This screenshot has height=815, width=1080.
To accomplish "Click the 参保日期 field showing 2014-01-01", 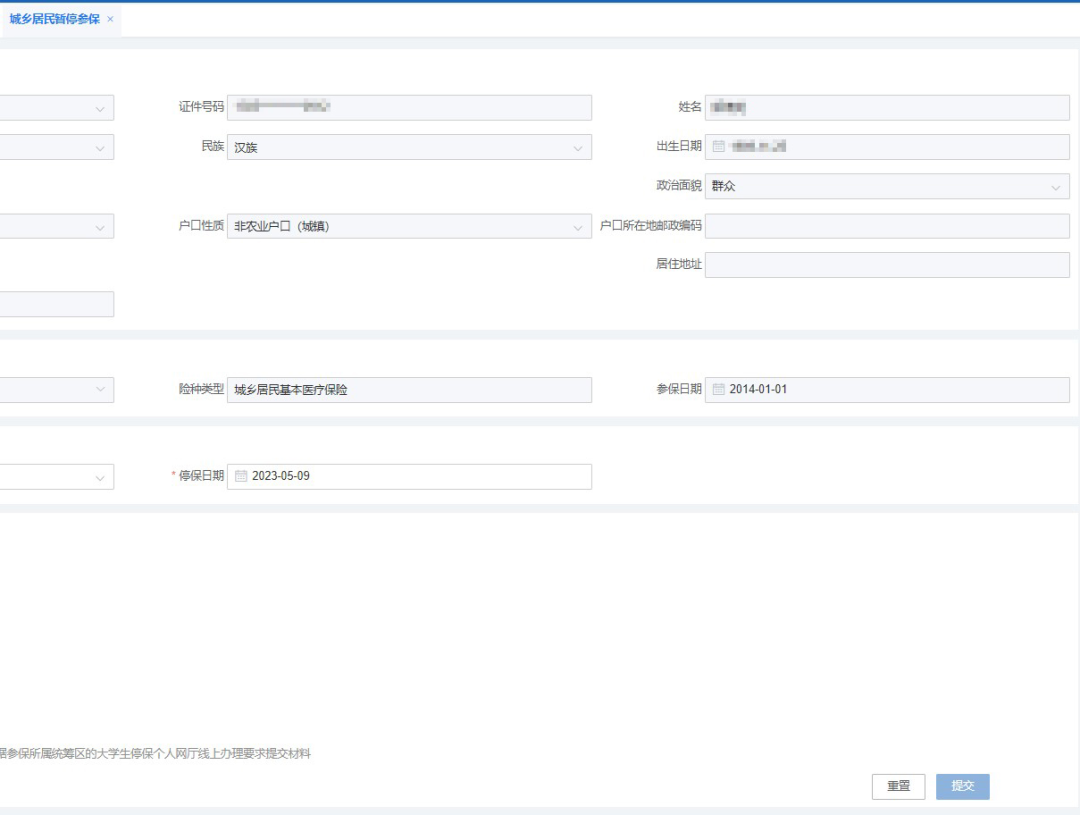I will coord(887,389).
